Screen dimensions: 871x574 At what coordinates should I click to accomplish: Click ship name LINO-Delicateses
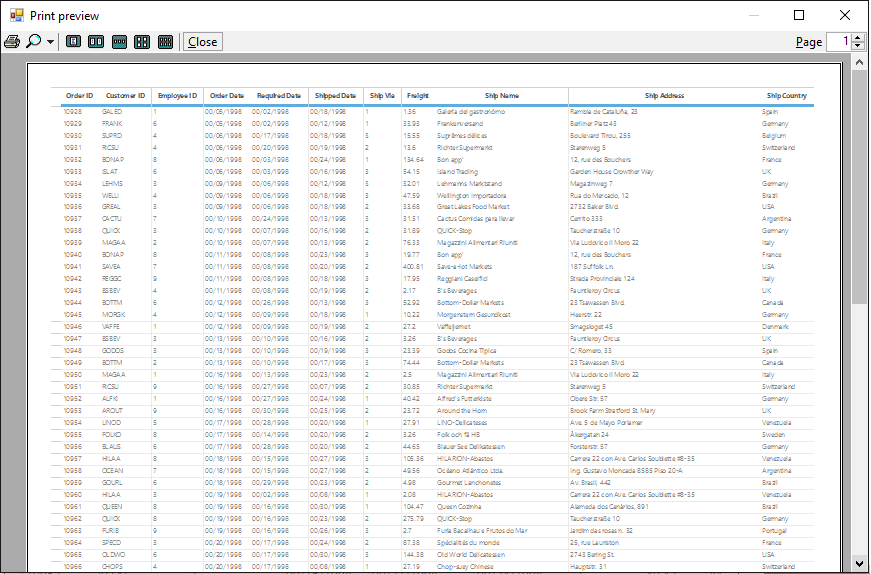point(462,423)
